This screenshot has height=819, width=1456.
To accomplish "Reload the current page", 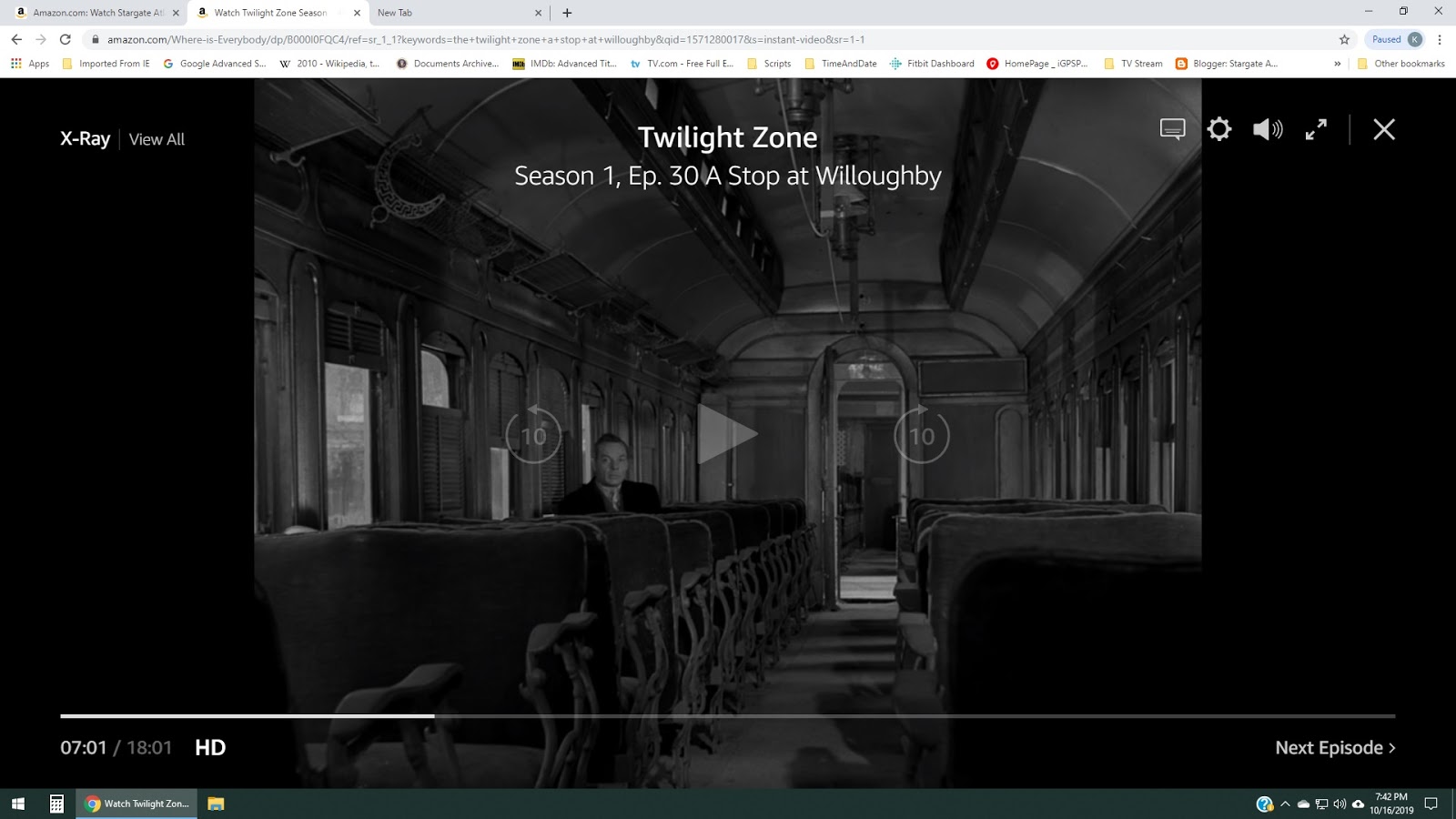I will point(65,39).
